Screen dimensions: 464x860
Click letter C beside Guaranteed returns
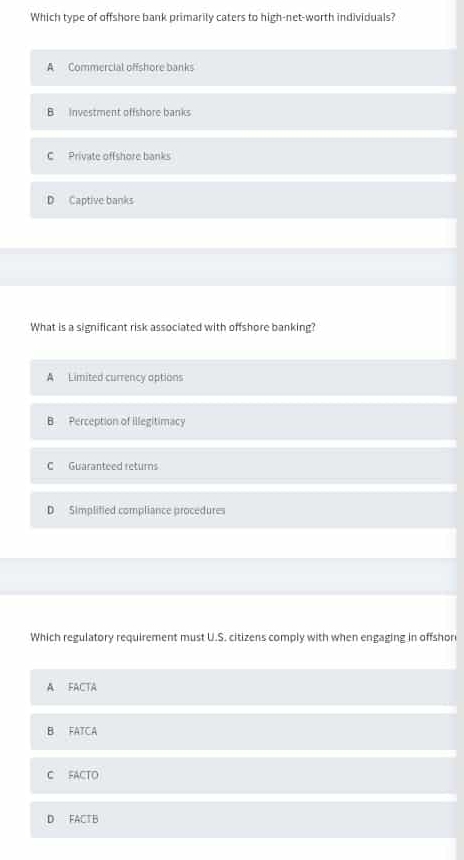tap(50, 466)
